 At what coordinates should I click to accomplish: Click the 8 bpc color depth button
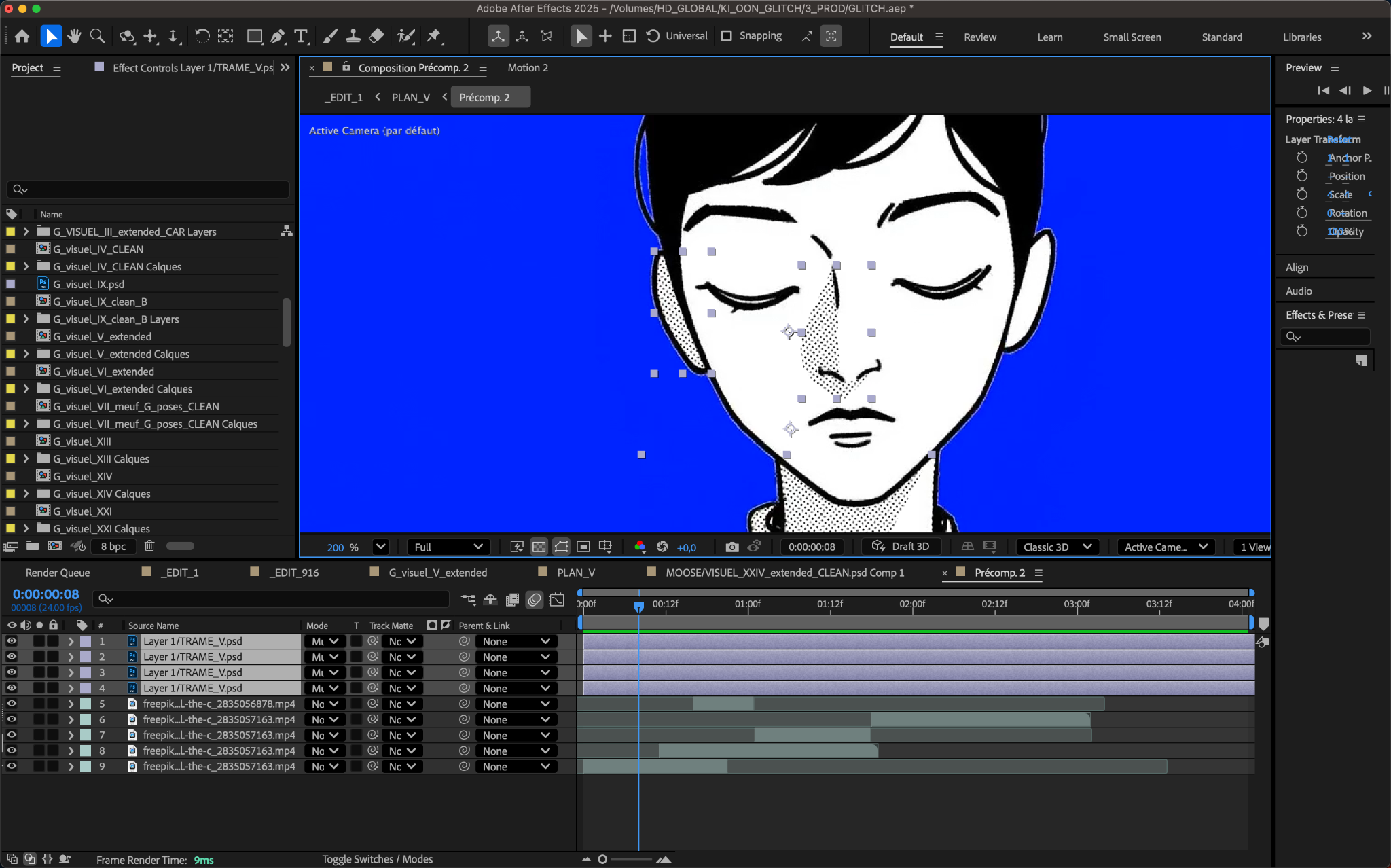tap(113, 546)
